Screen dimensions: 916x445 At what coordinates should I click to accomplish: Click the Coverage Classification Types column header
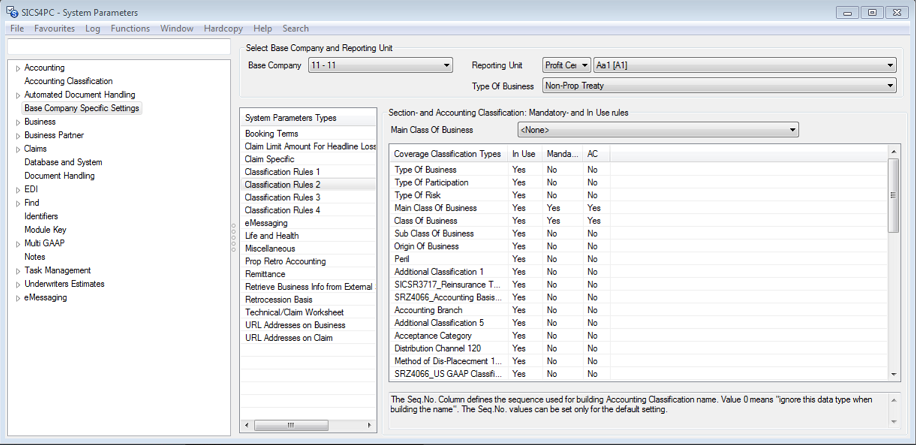click(x=447, y=154)
